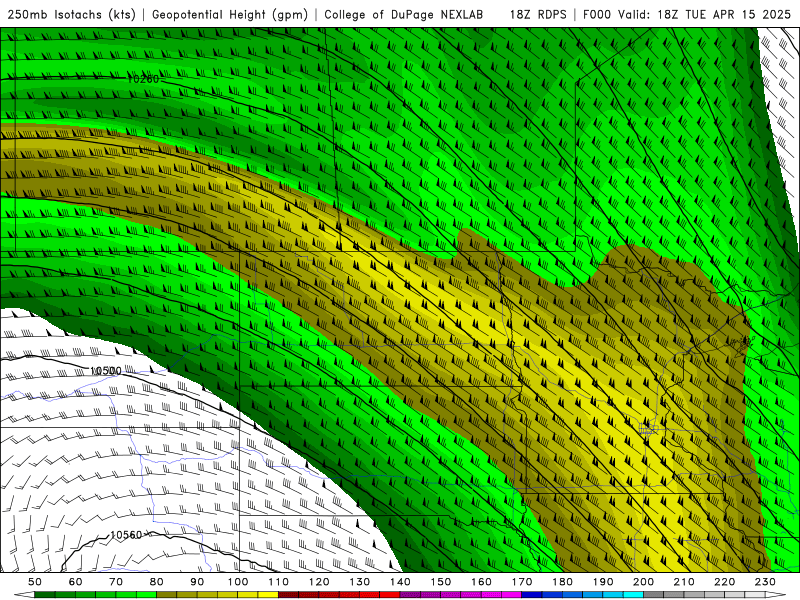800x600 pixels.
Task: Click the left end arrow of the color bar
Action: [24, 595]
